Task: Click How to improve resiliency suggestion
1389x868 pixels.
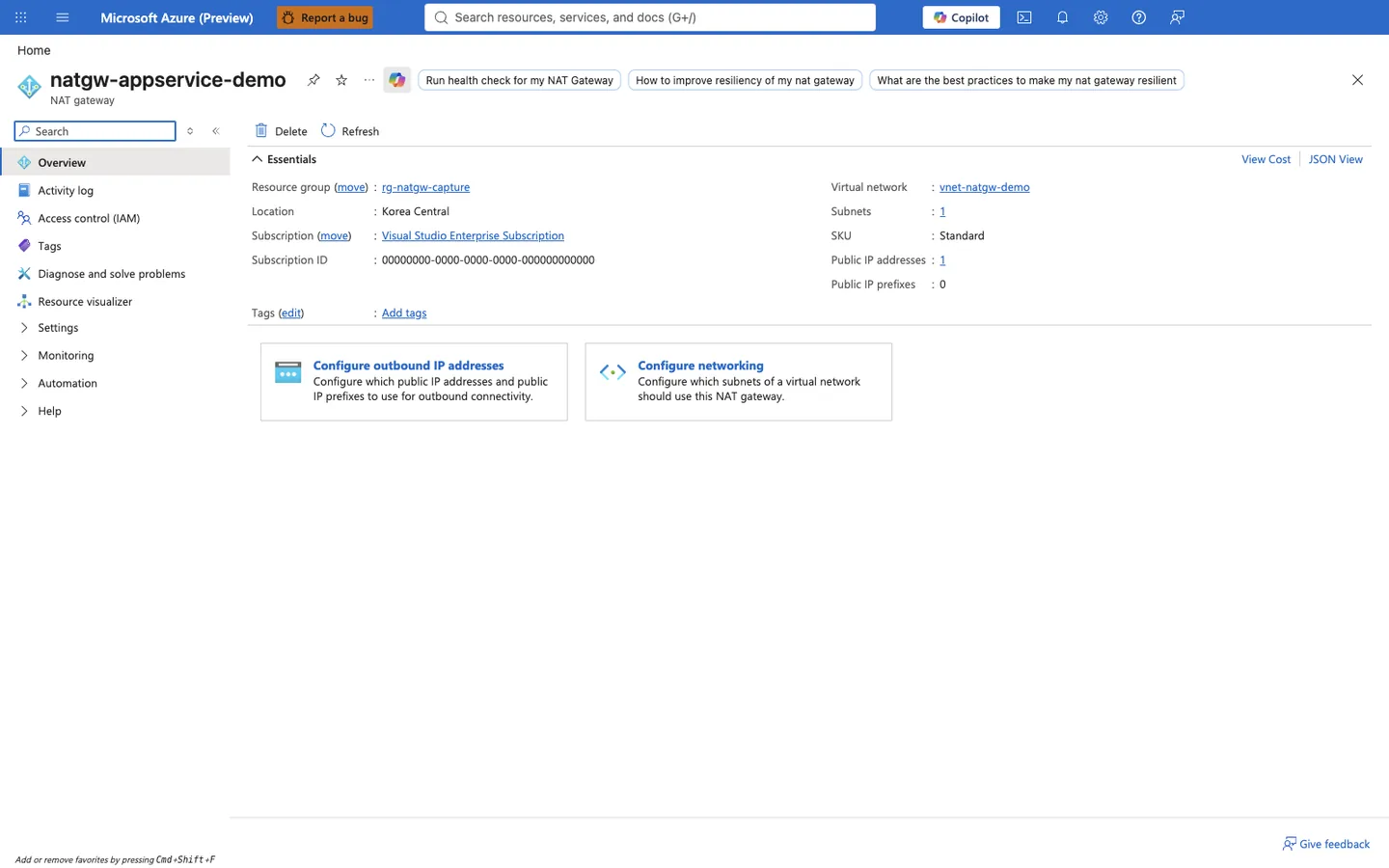Action: coord(745,80)
